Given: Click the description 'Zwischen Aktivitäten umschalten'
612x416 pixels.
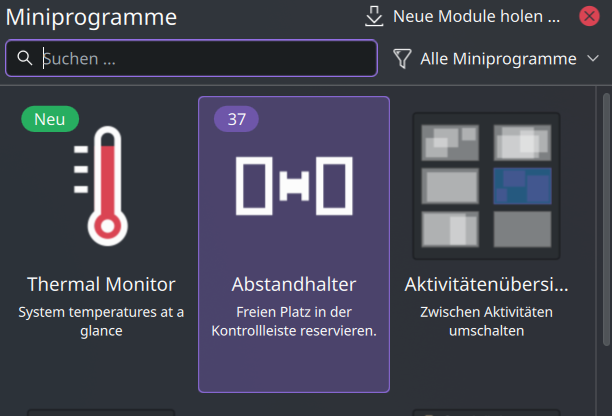Looking at the screenshot, I should click(x=486, y=321).
